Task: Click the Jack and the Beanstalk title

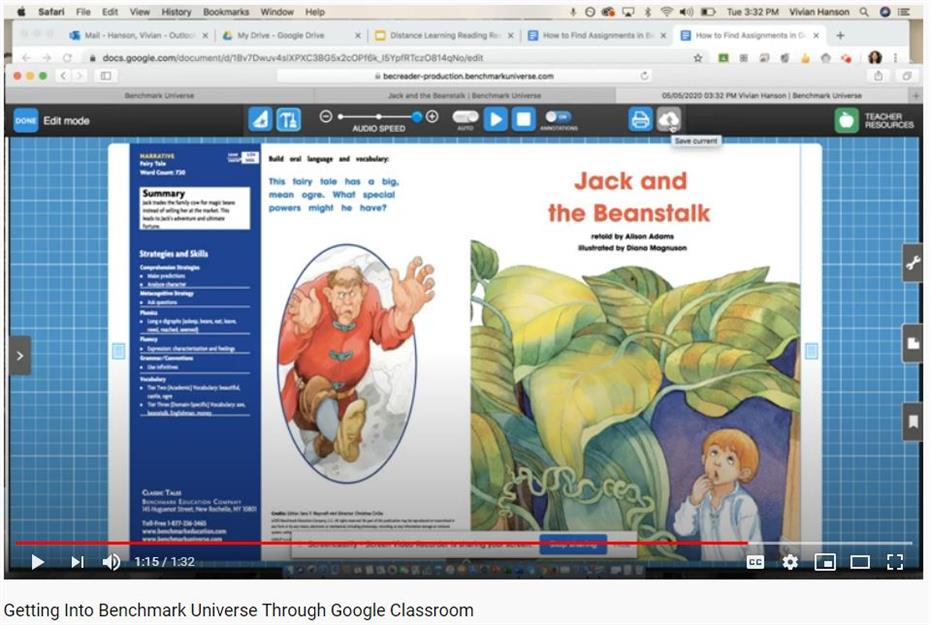Action: click(x=629, y=196)
